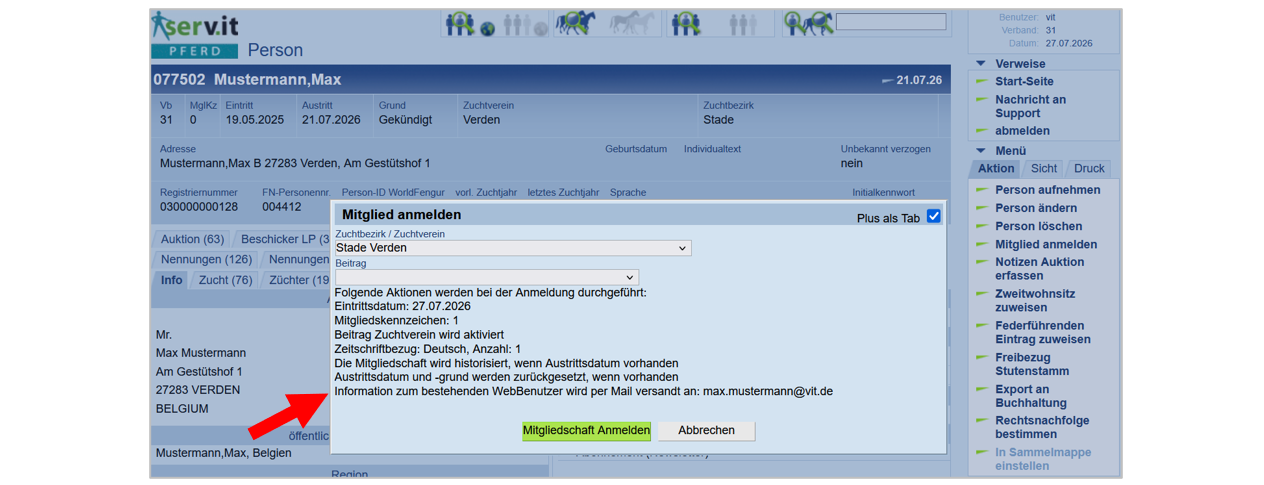Click the 077502 Mustermann,Max header
This screenshot has height=485, width=1264.
[247, 80]
